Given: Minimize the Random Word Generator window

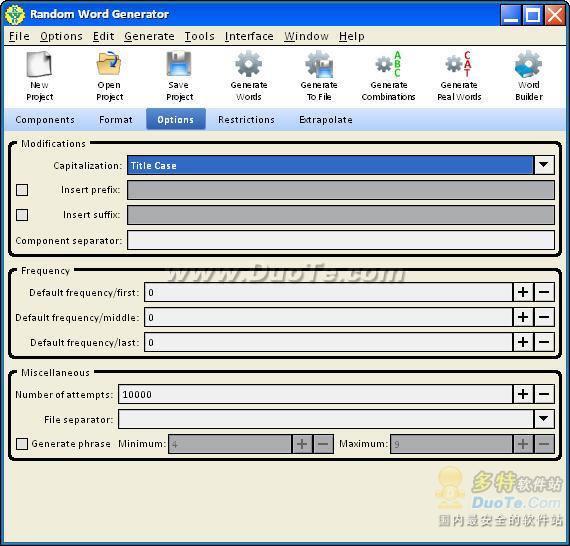Looking at the screenshot, I should pos(511,15).
